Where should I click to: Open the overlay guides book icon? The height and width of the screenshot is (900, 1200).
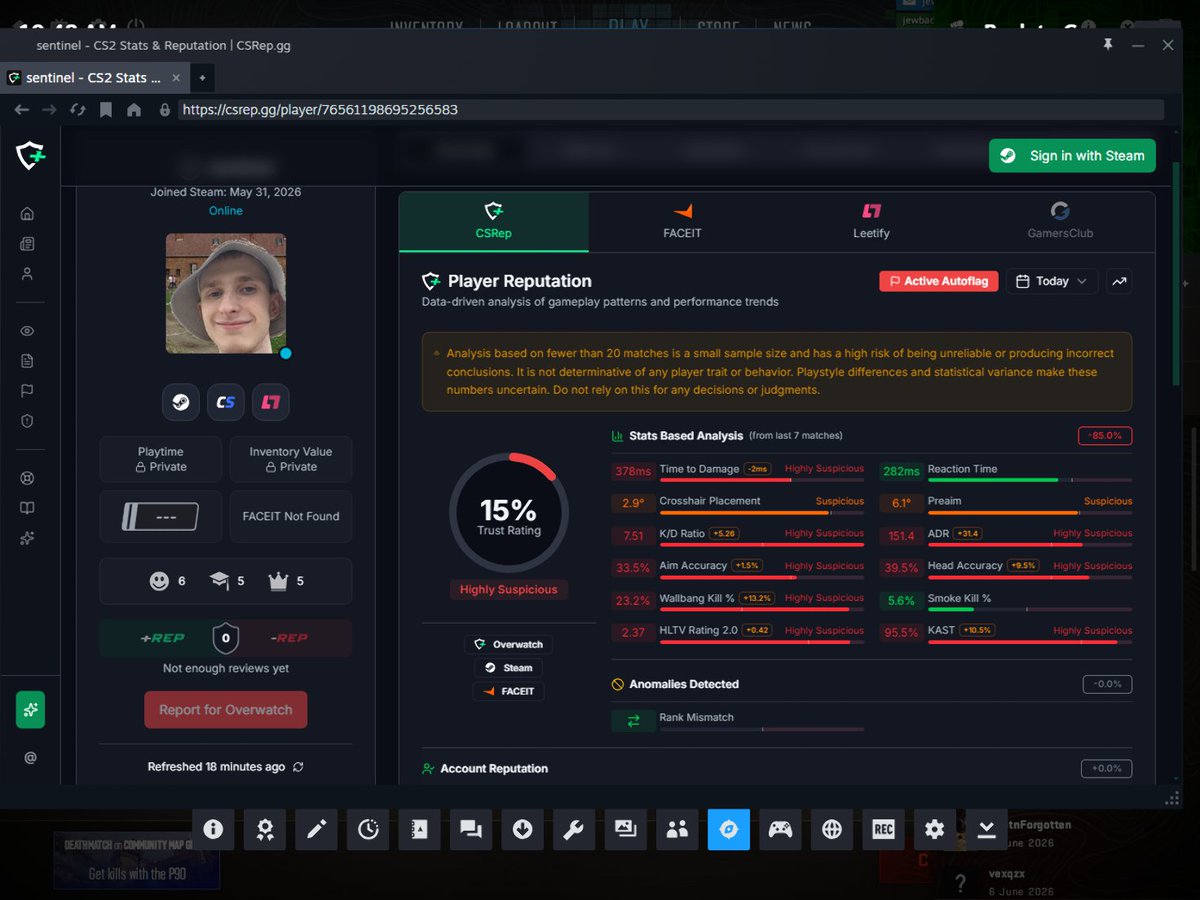coord(419,829)
